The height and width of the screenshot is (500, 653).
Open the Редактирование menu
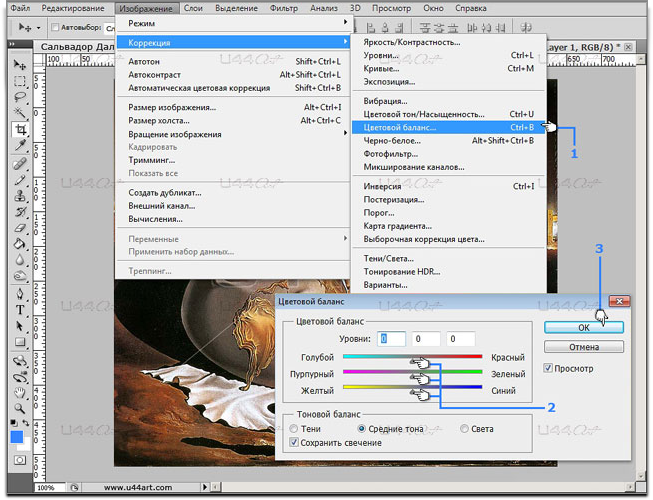pyautogui.click(x=73, y=8)
